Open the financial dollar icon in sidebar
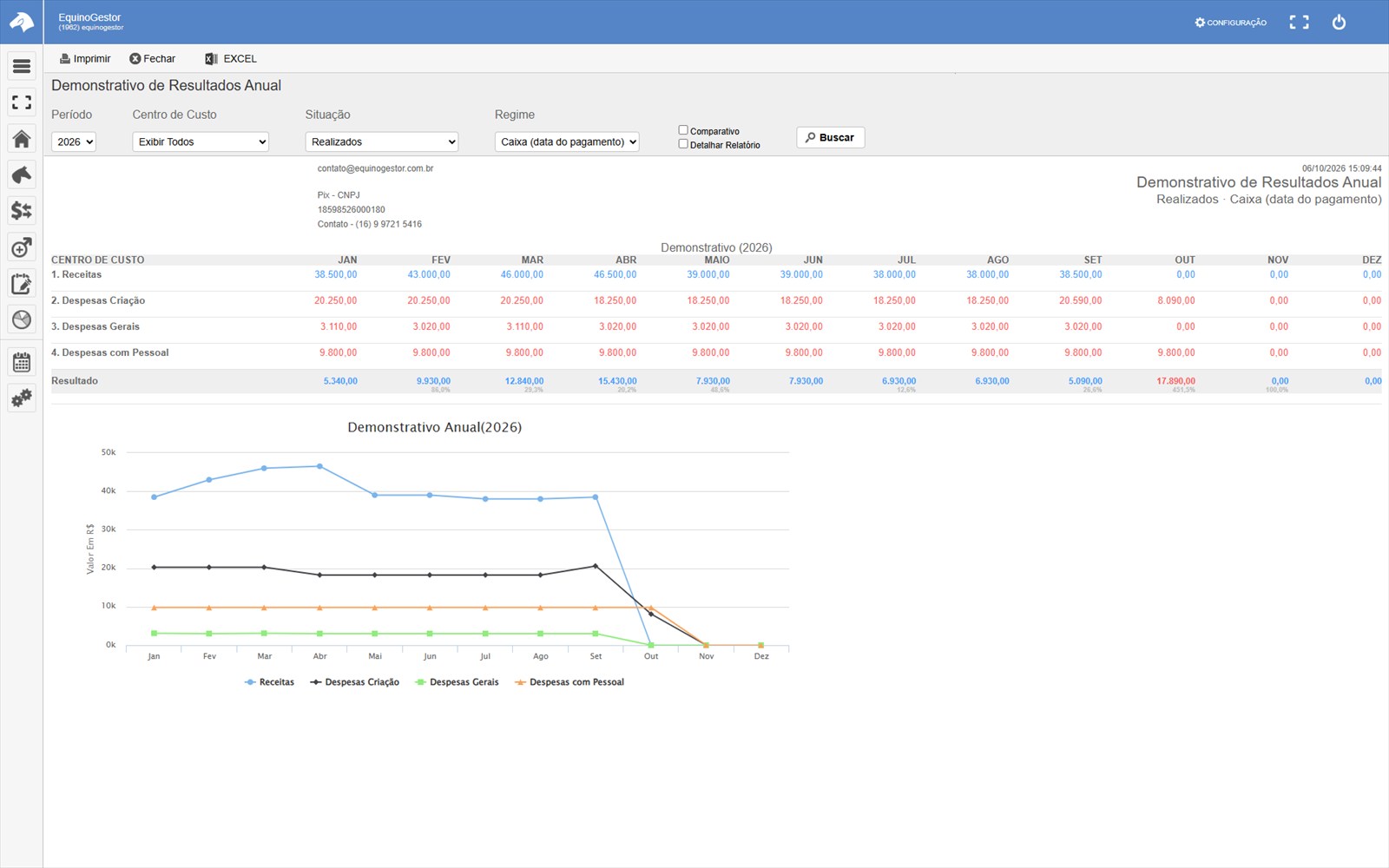The image size is (1389, 868). tap(22, 211)
